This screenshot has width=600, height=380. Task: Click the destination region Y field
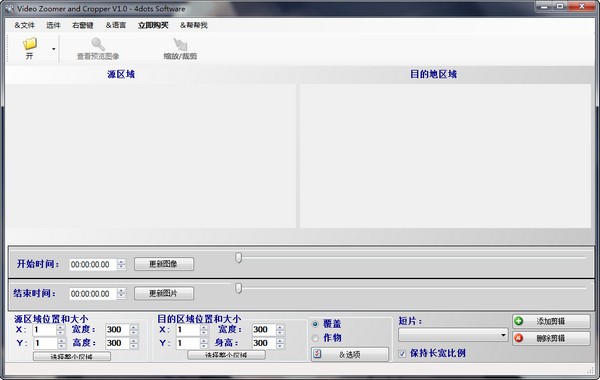click(x=188, y=343)
